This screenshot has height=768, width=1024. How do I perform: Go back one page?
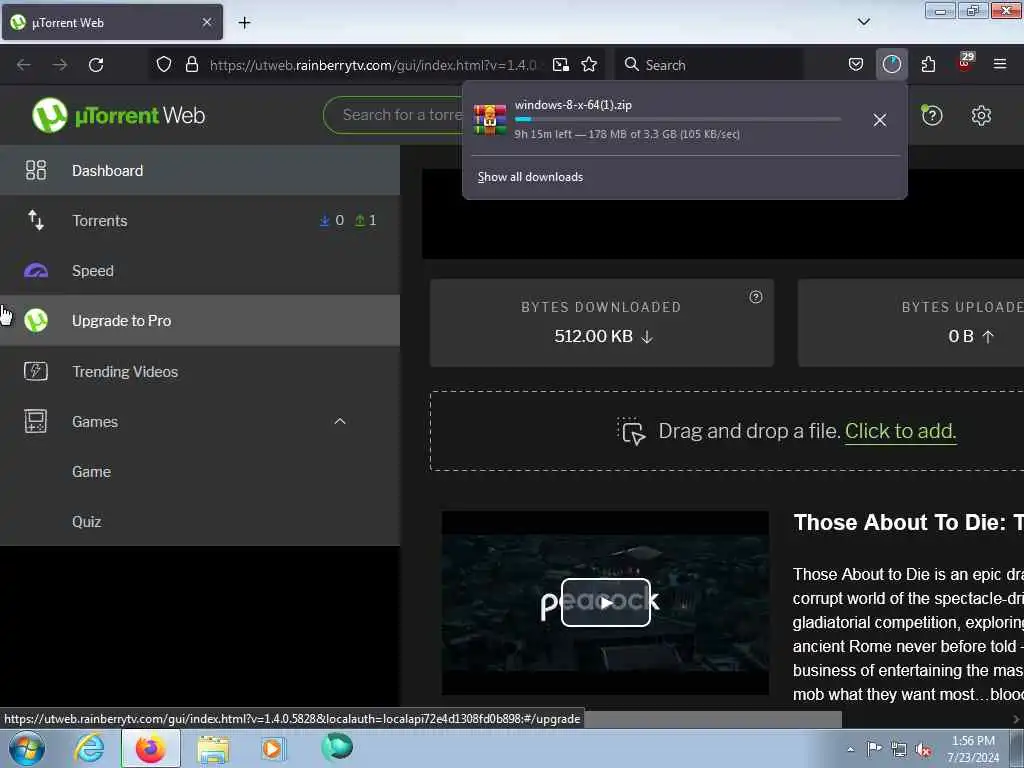tap(24, 64)
